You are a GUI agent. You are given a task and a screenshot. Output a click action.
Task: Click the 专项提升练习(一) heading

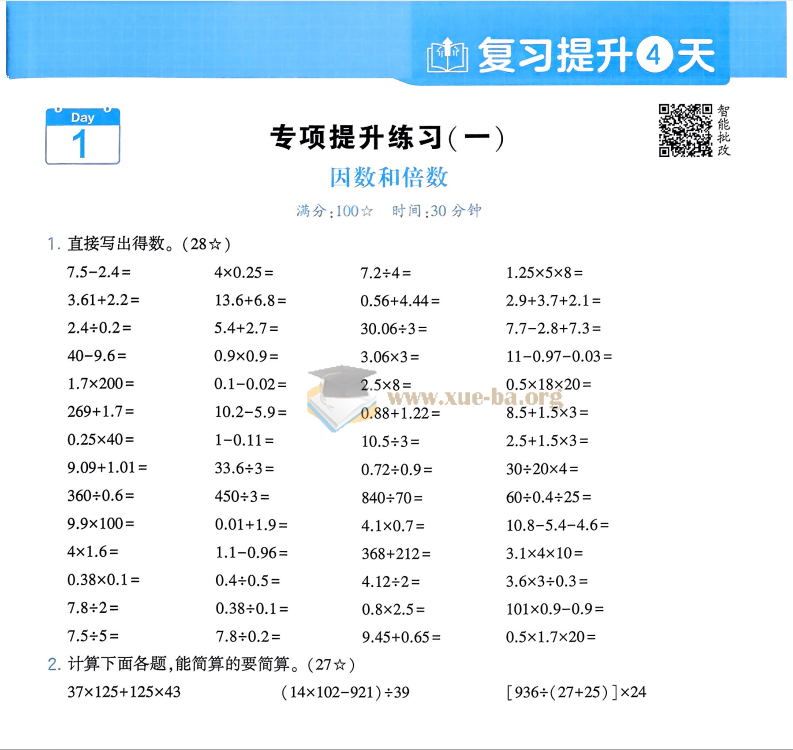pos(387,138)
